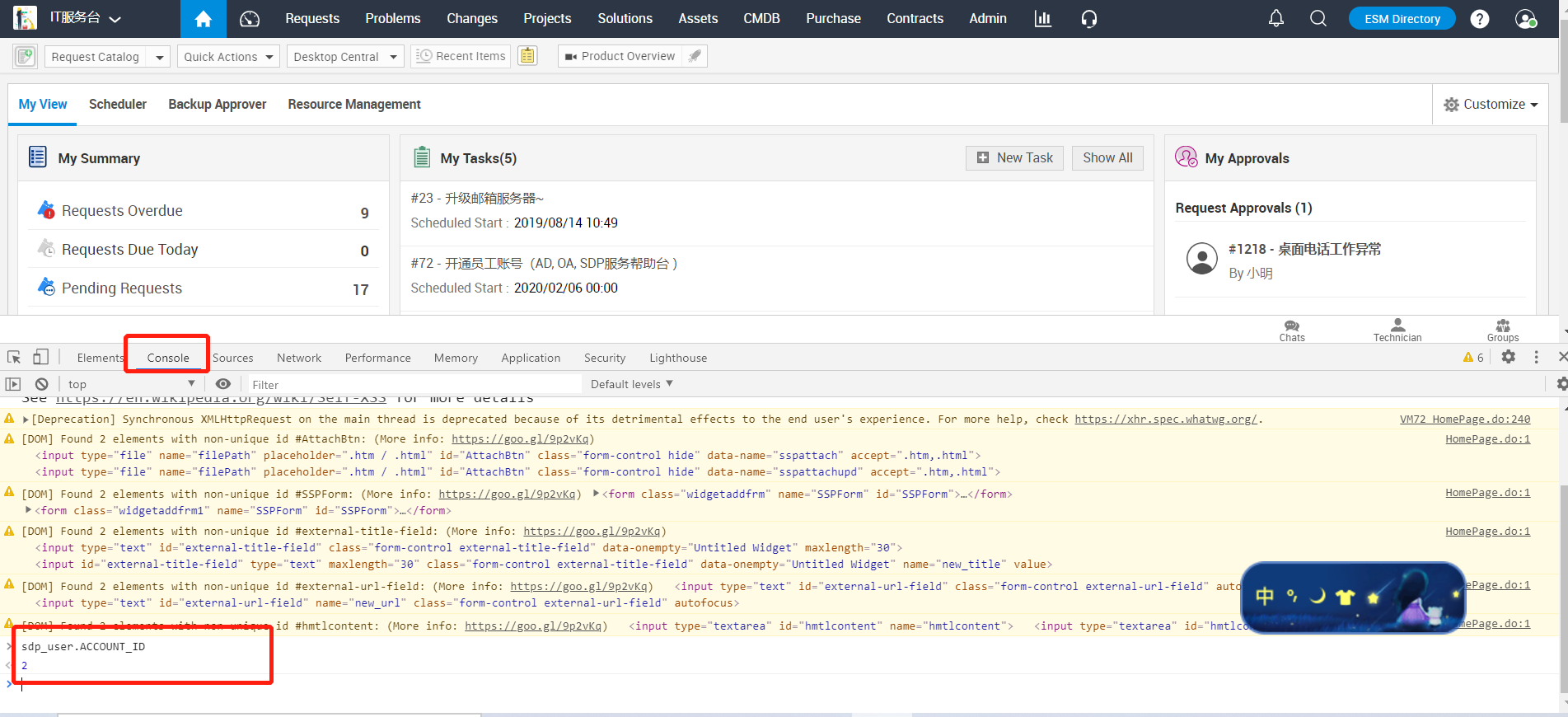Screen dimensions: 1568x717
Task: Open the Changes menu
Action: (x=472, y=18)
